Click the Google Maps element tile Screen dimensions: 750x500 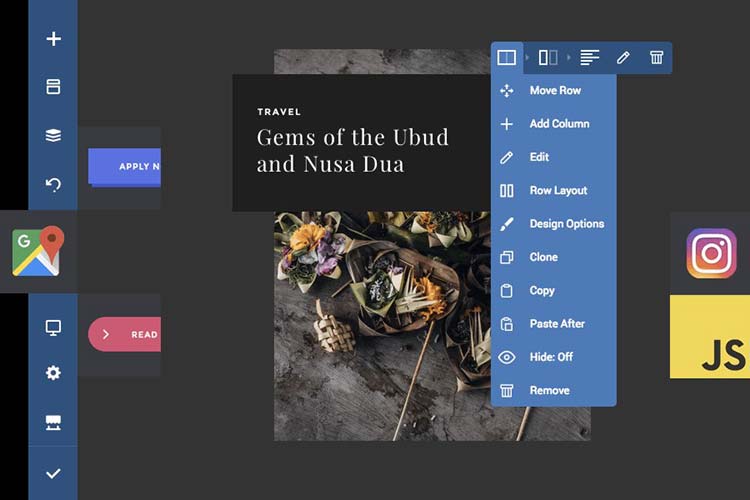(x=38, y=251)
